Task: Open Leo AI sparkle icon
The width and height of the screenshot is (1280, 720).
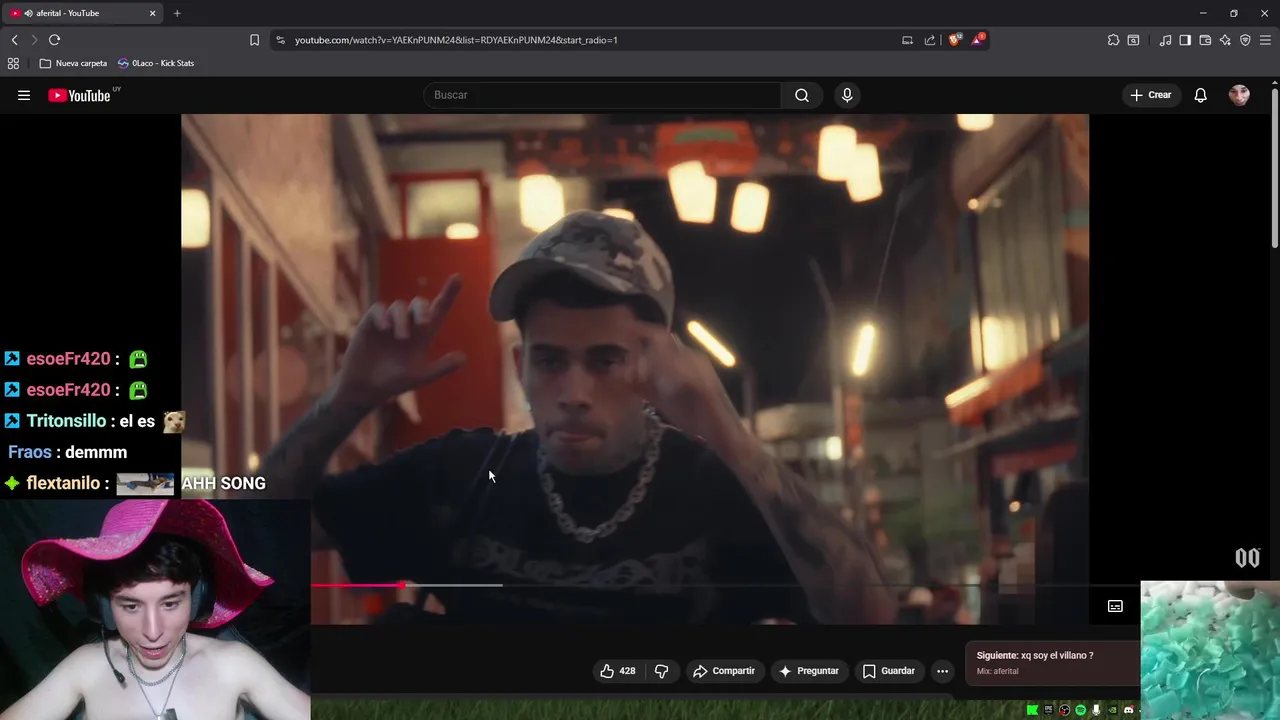Action: point(1225,40)
